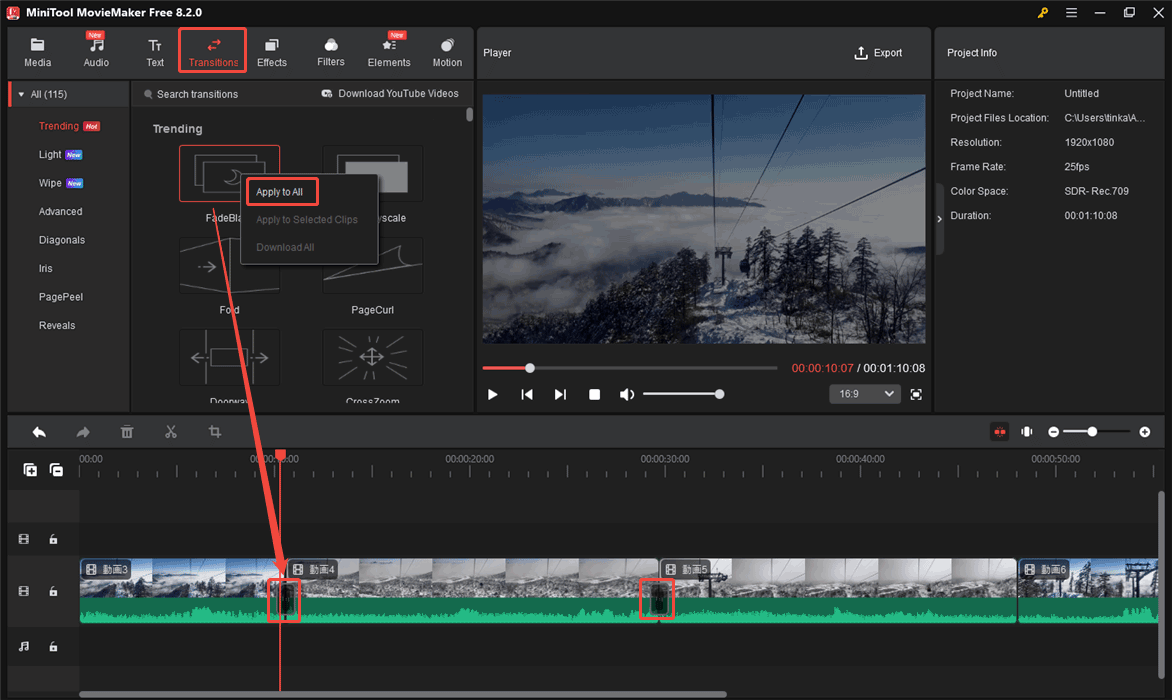Screen dimensions: 1172x700
Task: Click the Export button
Action: pyautogui.click(x=878, y=53)
